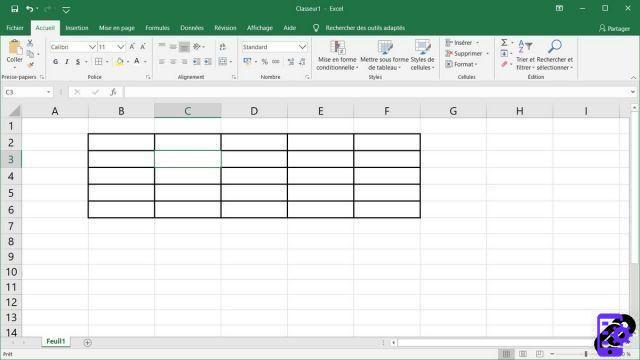Toggle underline formatting S
The height and width of the screenshot is (360, 640).
(x=78, y=62)
